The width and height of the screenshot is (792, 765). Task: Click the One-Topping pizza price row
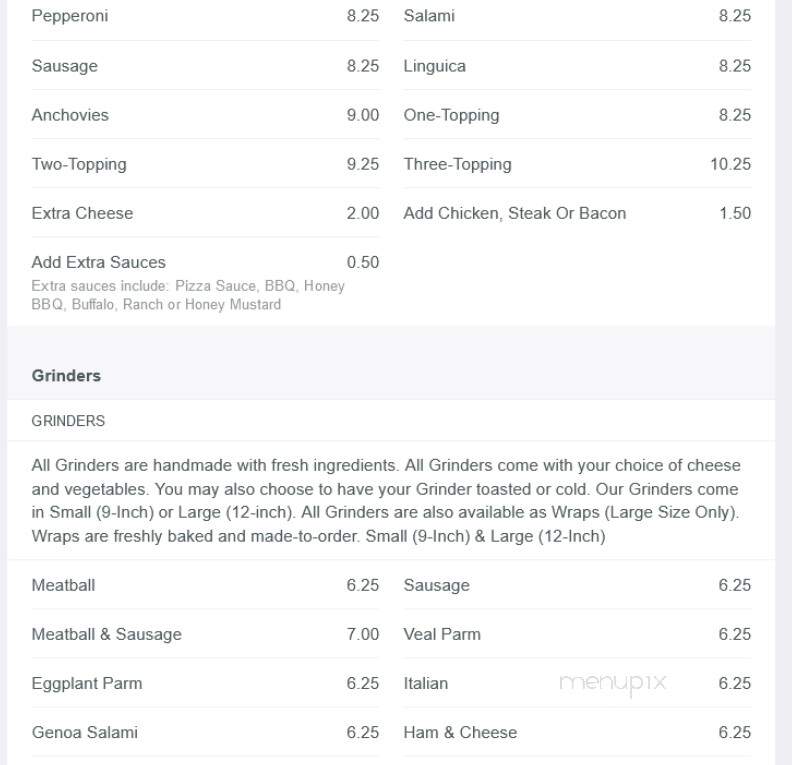point(577,115)
